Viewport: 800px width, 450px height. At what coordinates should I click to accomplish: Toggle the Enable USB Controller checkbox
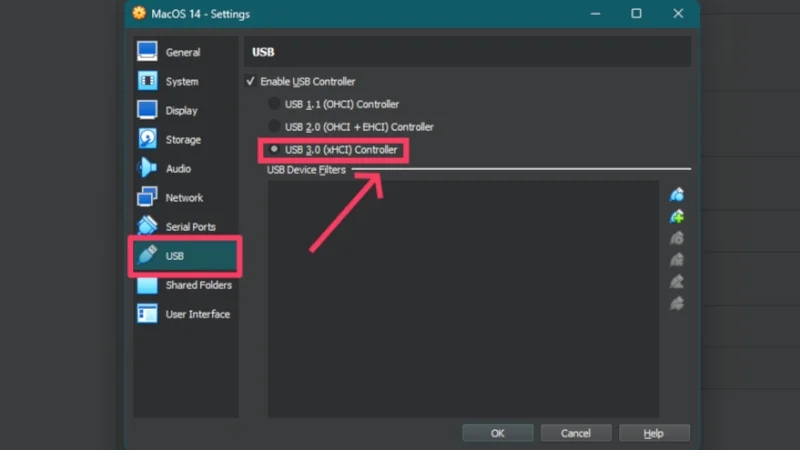[251, 82]
